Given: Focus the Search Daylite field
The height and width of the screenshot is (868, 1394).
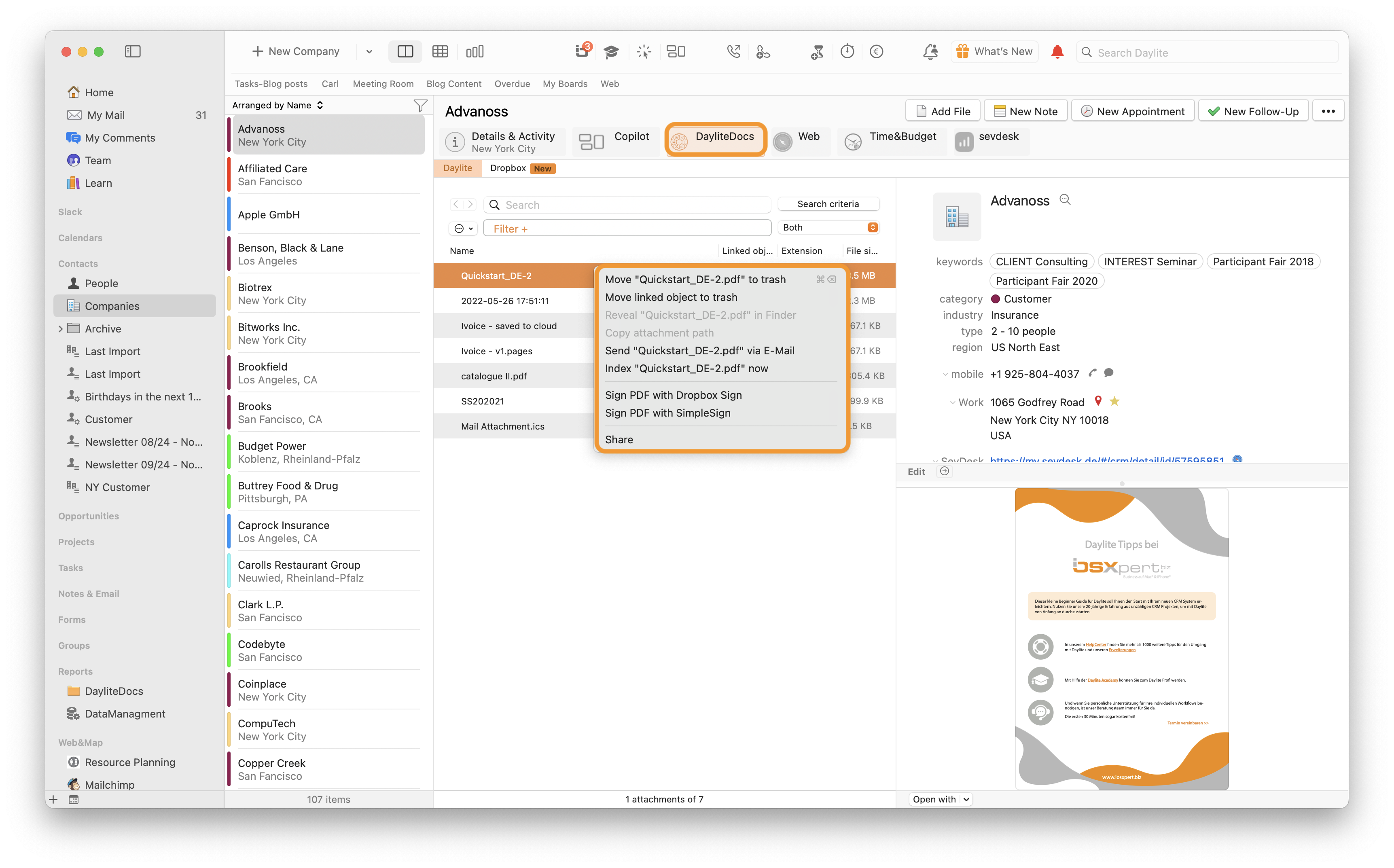Looking at the screenshot, I should (1208, 52).
